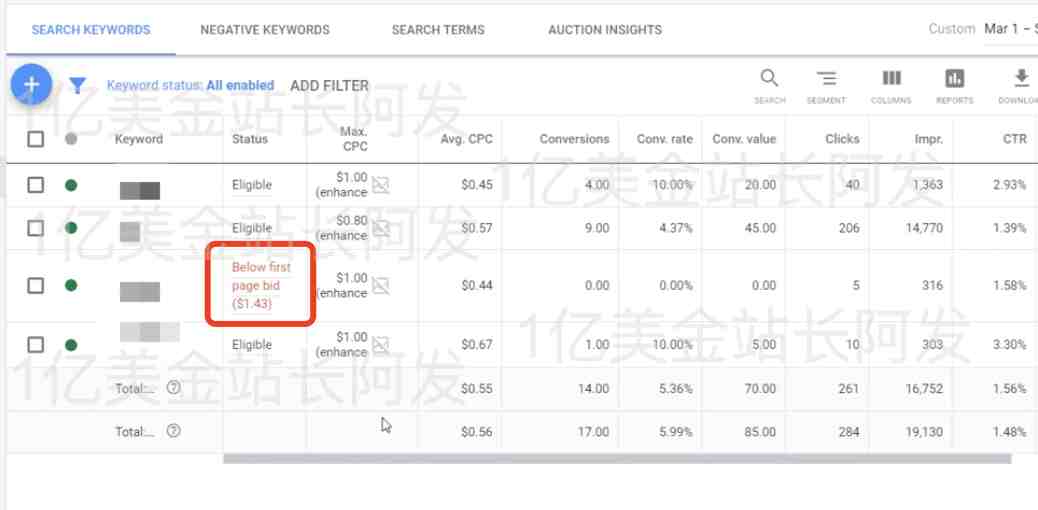Switch to the Negative Keywords tab
Image resolution: width=1038 pixels, height=510 pixels.
coord(265,30)
